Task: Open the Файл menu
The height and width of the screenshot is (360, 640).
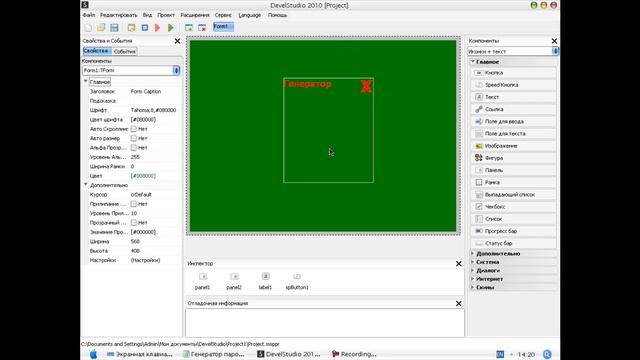Action: point(89,15)
